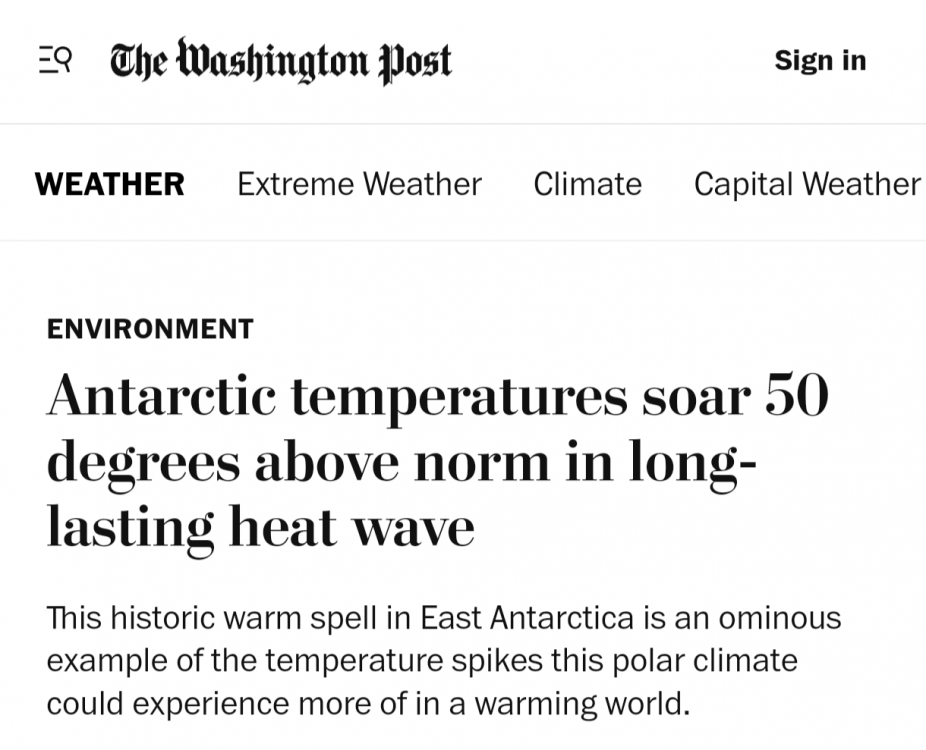Click the word Washington in the masthead

tap(274, 61)
